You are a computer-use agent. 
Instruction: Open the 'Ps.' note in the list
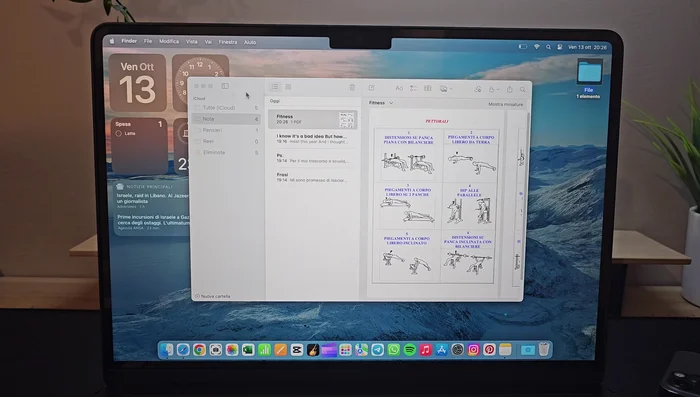(312, 158)
